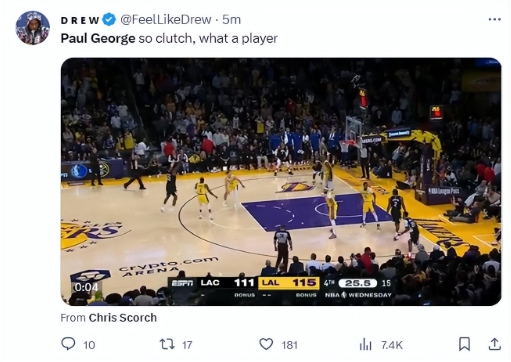Image resolution: width=511 pixels, height=362 pixels.
Task: Open DREW's profile avatar picture
Action: [33, 28]
